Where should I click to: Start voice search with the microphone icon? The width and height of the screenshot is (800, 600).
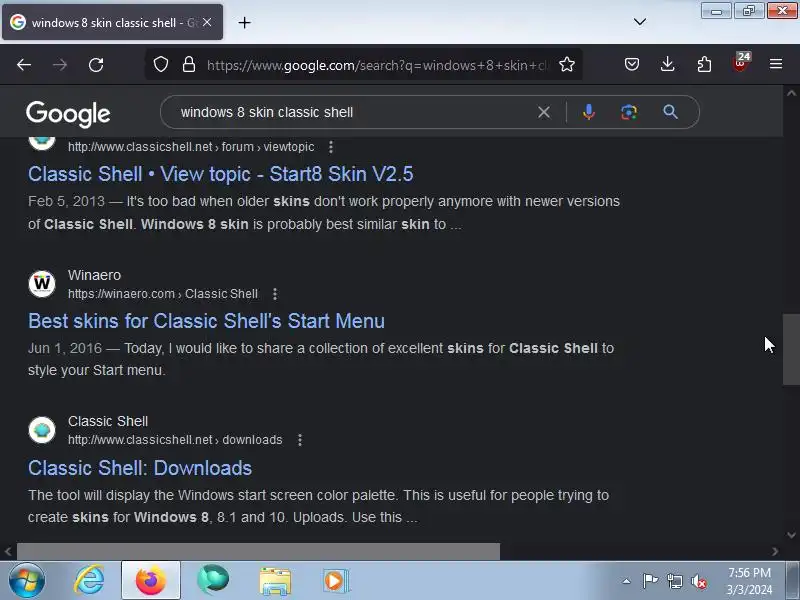(588, 112)
